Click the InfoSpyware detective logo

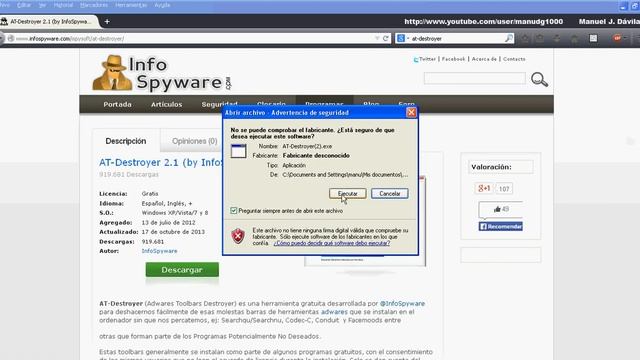(x=112, y=73)
